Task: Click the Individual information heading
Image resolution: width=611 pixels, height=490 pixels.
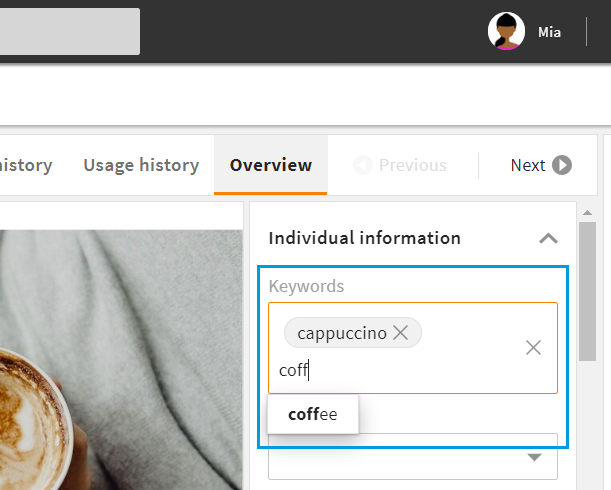Action: pyautogui.click(x=364, y=238)
